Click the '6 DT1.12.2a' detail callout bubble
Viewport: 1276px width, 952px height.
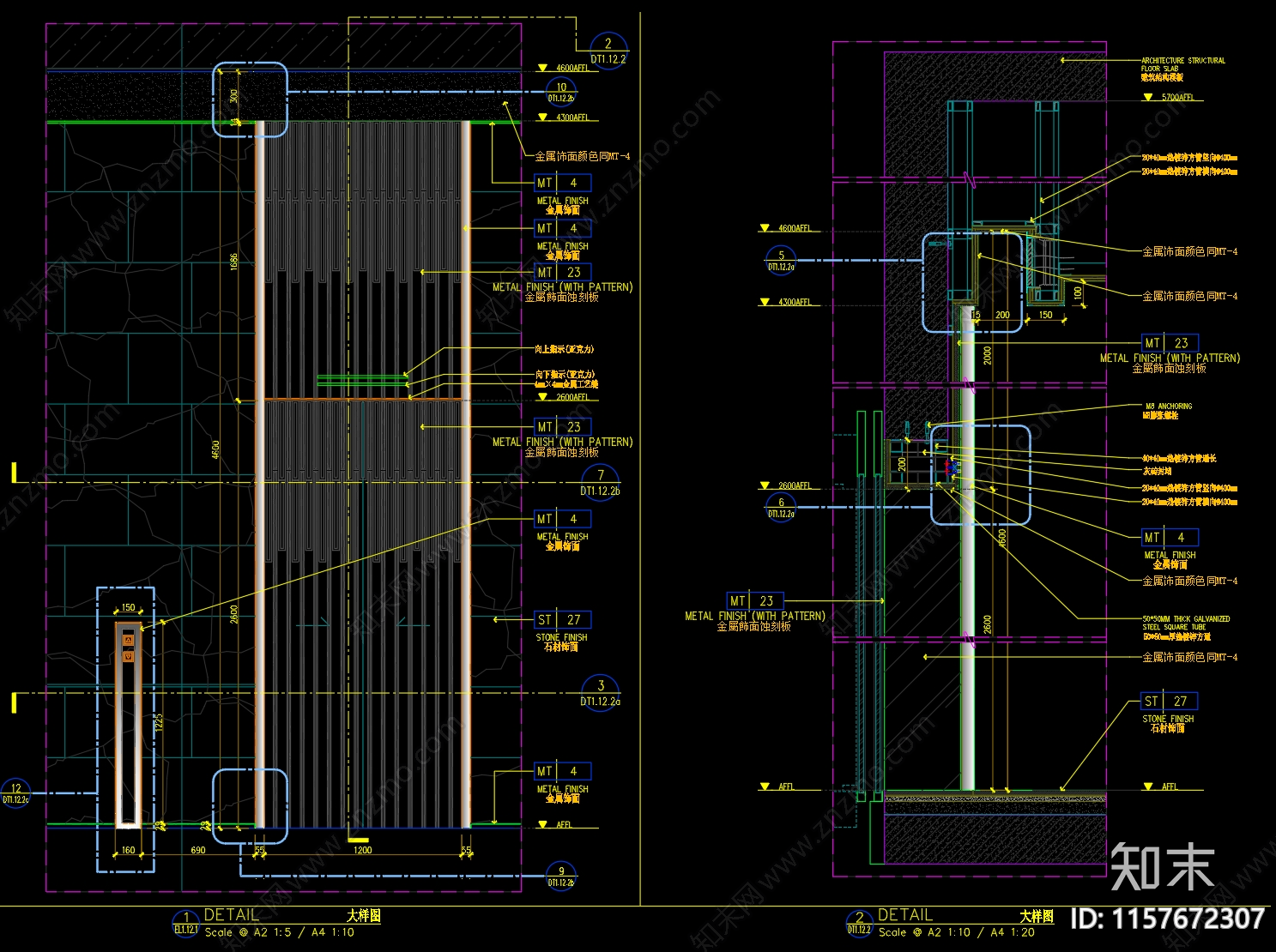point(781,508)
